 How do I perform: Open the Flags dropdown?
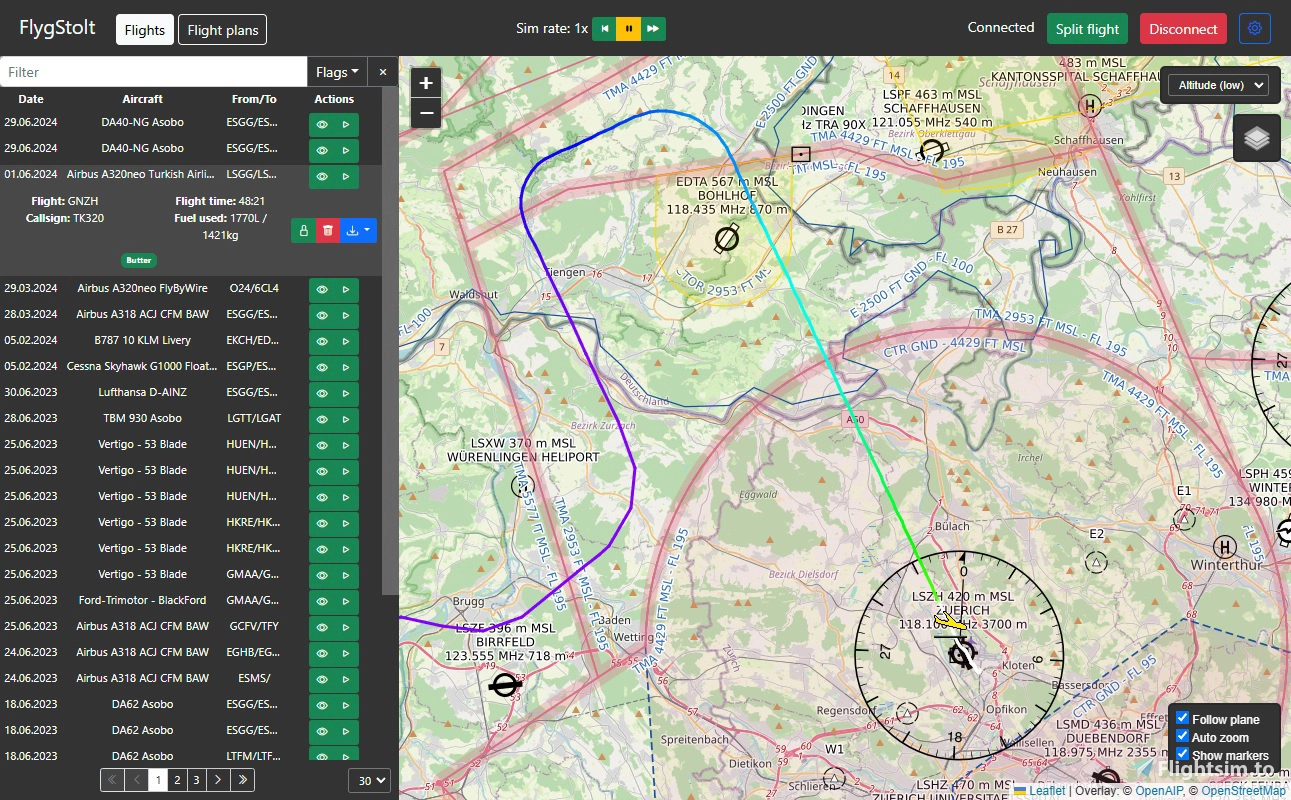pyautogui.click(x=337, y=72)
